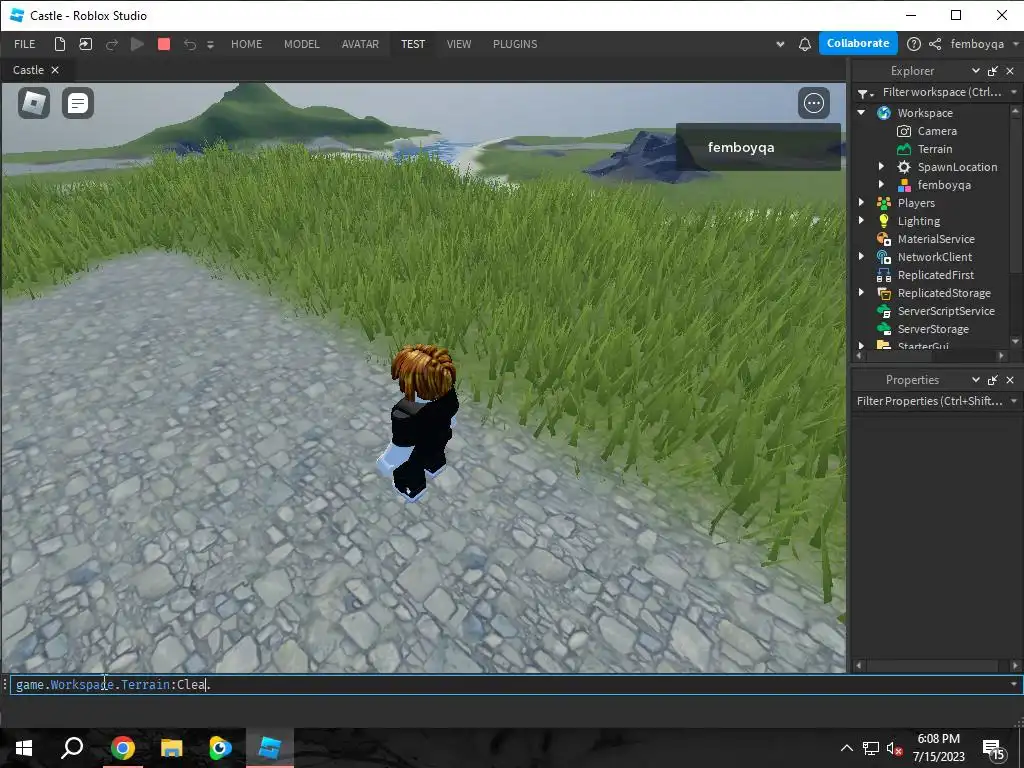Click the New file icon

tap(59, 44)
